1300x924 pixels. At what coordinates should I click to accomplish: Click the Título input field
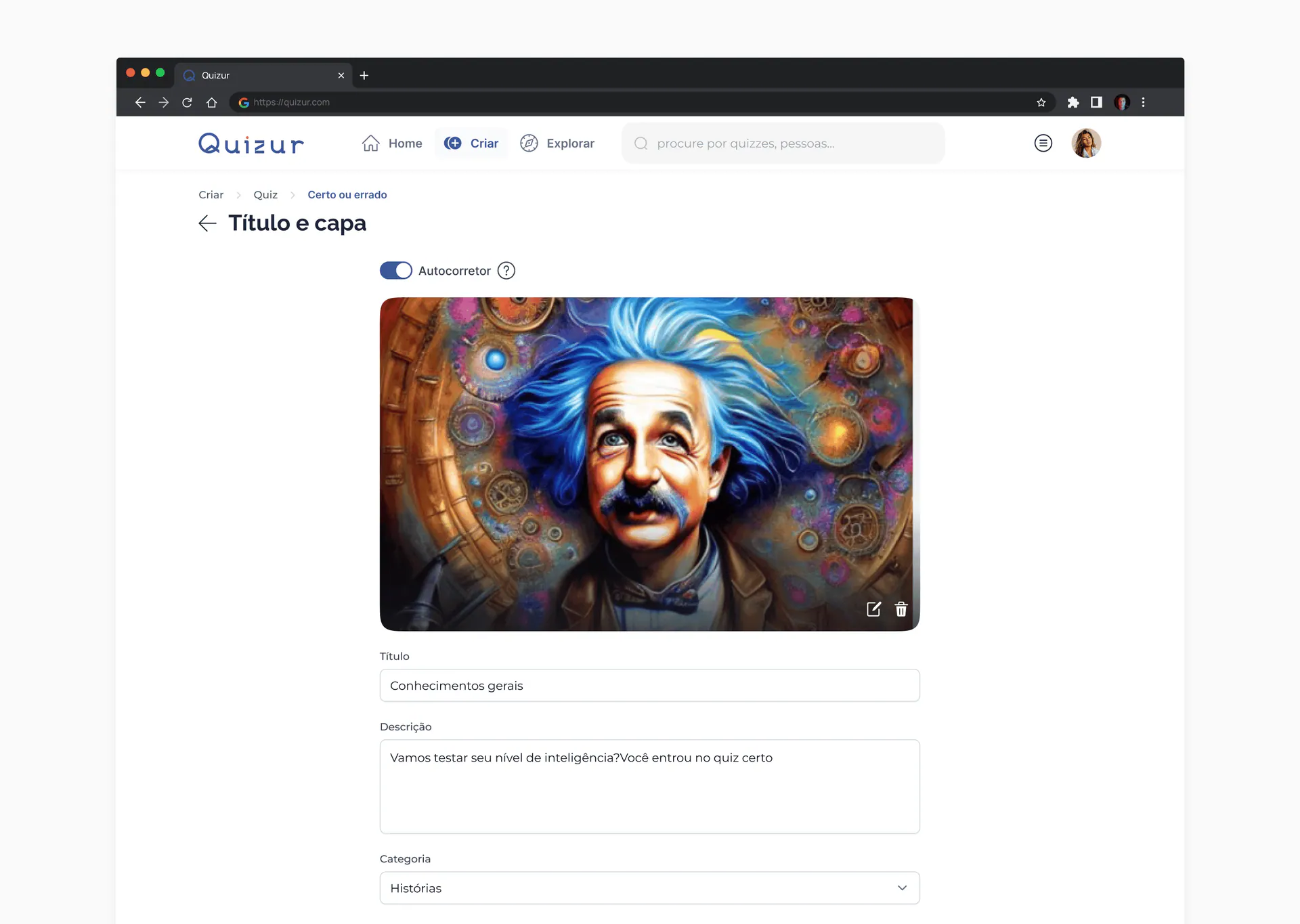pos(649,686)
